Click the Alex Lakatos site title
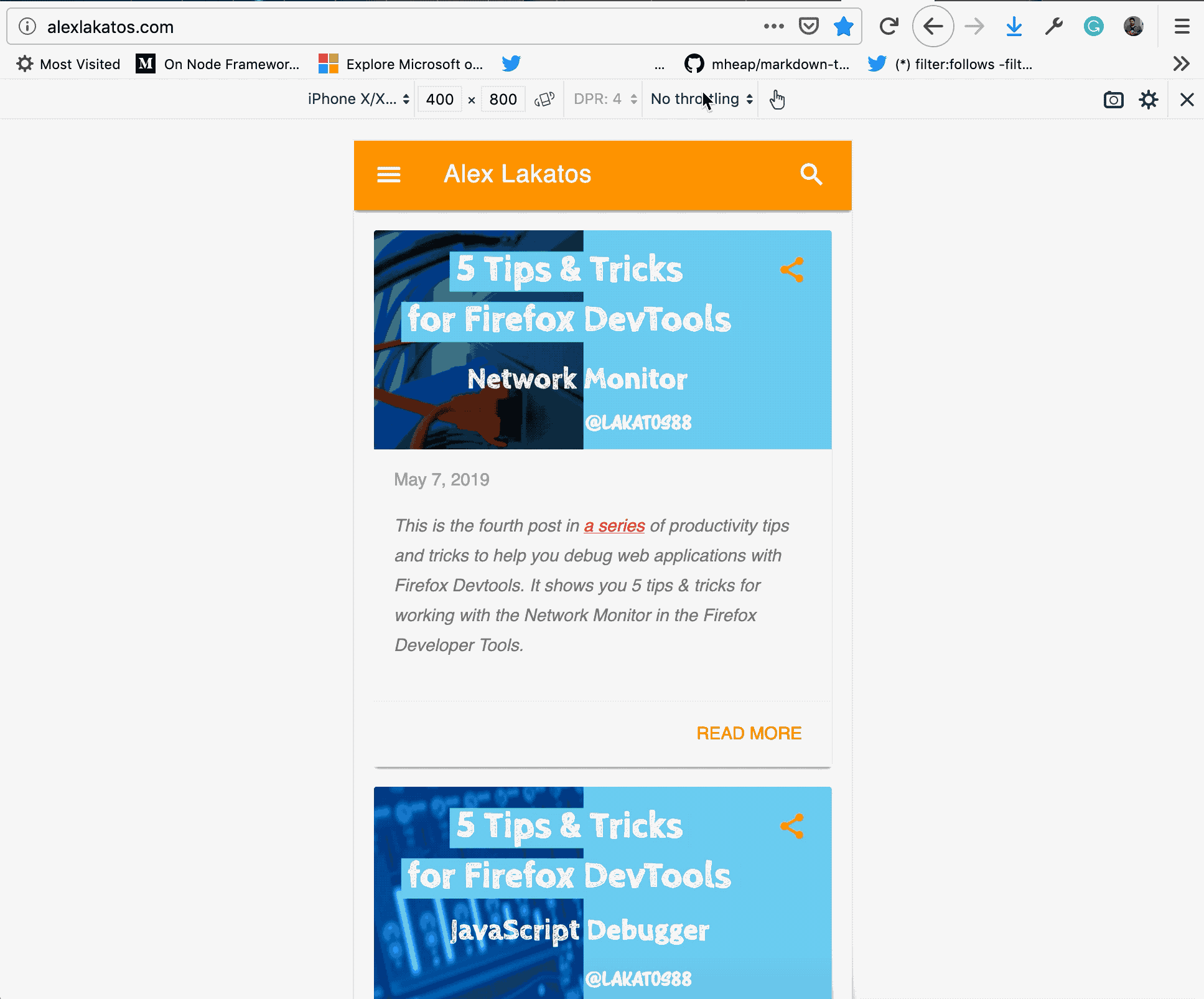 pyautogui.click(x=517, y=173)
